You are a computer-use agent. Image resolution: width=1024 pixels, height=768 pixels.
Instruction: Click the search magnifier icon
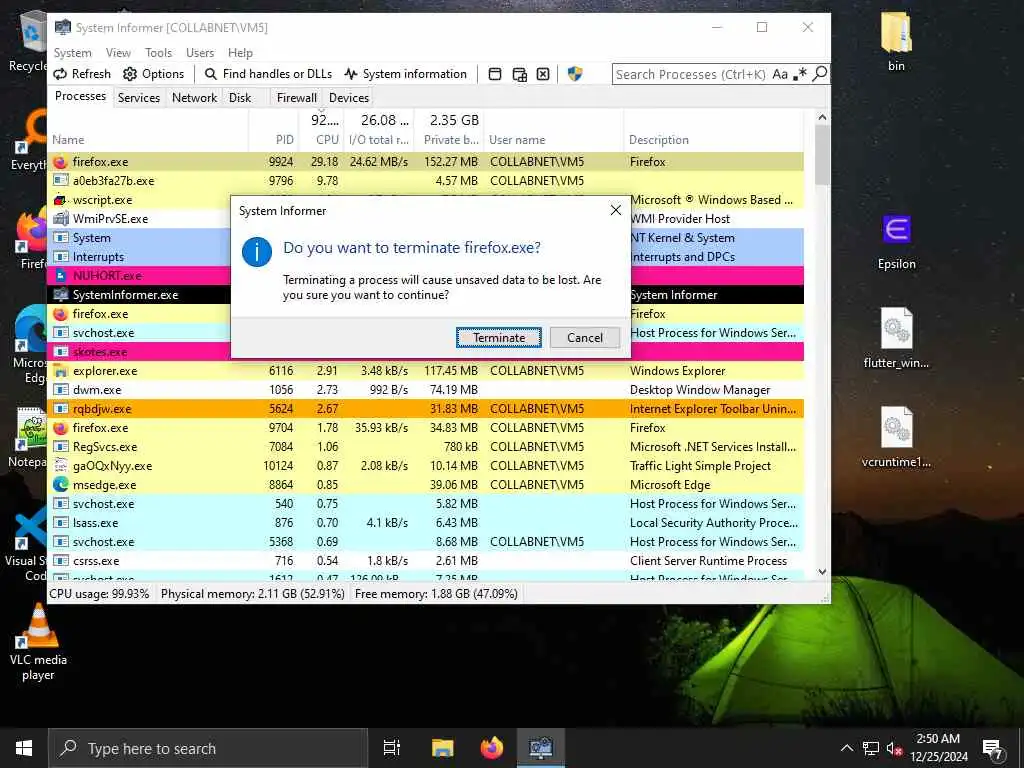[x=820, y=74]
